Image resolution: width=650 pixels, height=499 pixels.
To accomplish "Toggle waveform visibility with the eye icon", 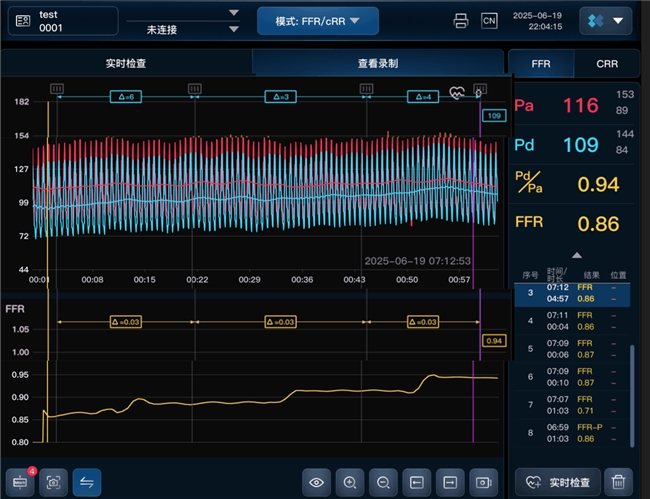I will (316, 482).
